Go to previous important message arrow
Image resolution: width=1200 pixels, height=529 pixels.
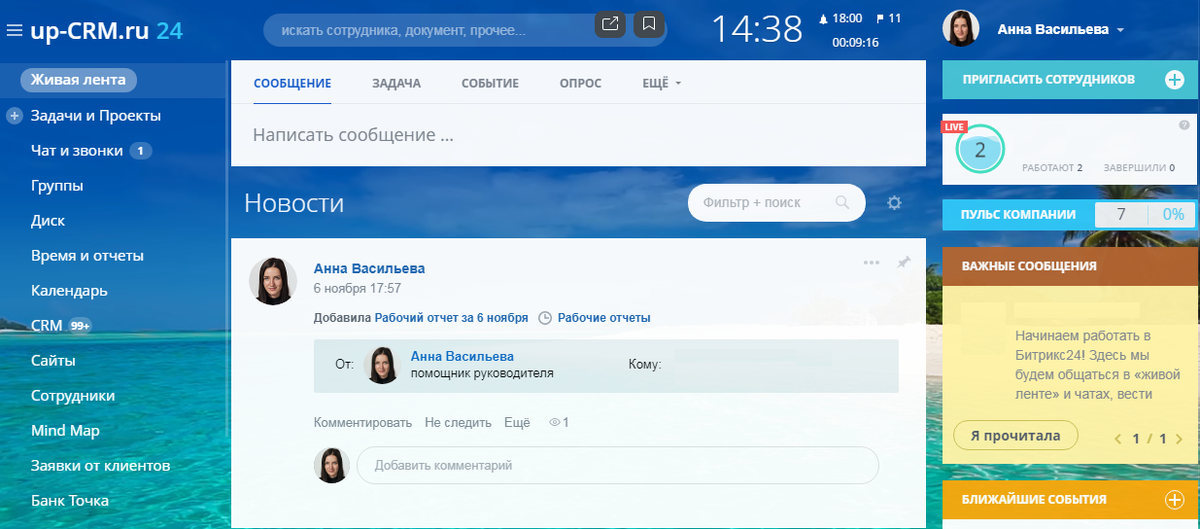point(1118,438)
